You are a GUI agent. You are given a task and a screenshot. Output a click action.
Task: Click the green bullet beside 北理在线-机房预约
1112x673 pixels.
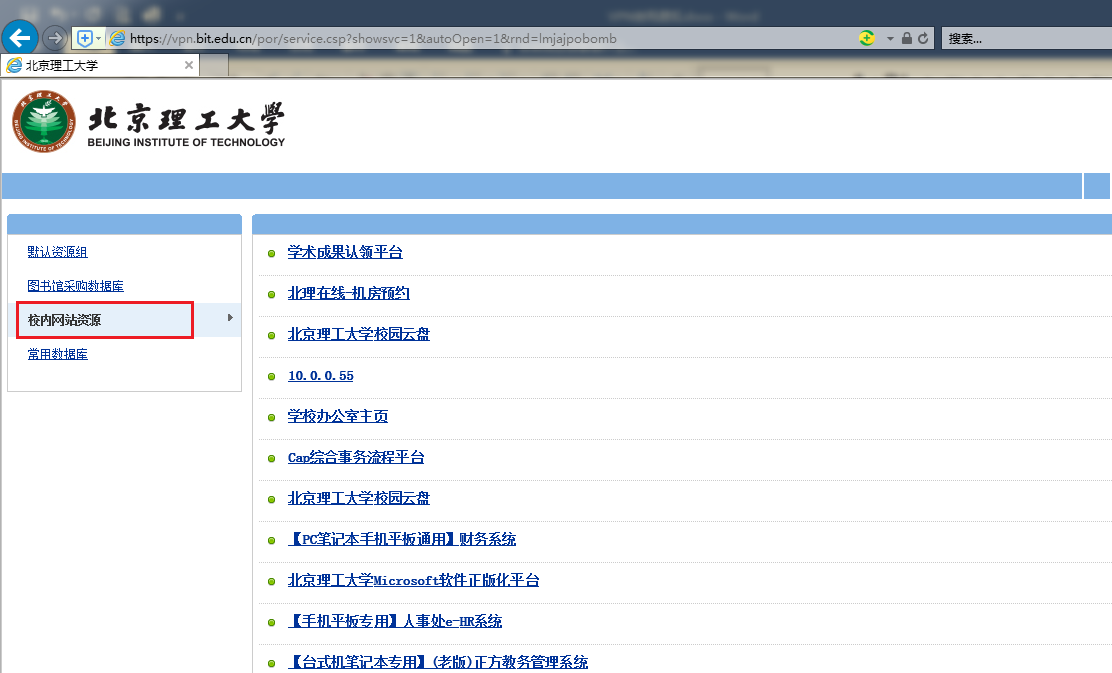(271, 294)
